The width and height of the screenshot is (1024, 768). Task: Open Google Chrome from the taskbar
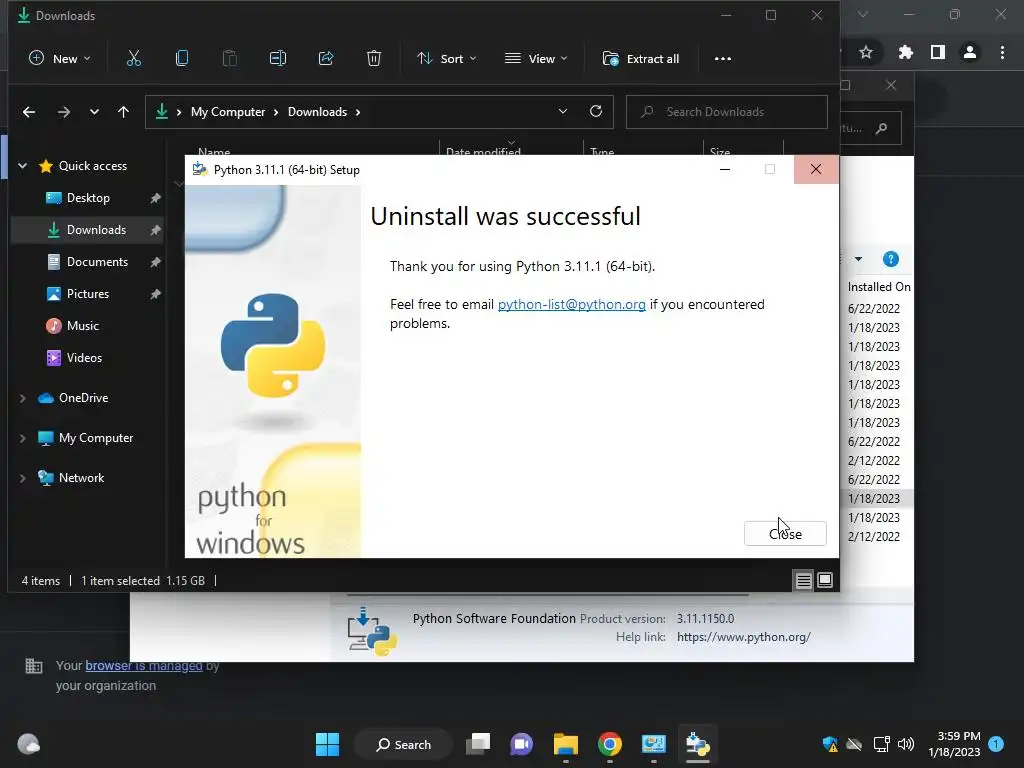point(609,744)
